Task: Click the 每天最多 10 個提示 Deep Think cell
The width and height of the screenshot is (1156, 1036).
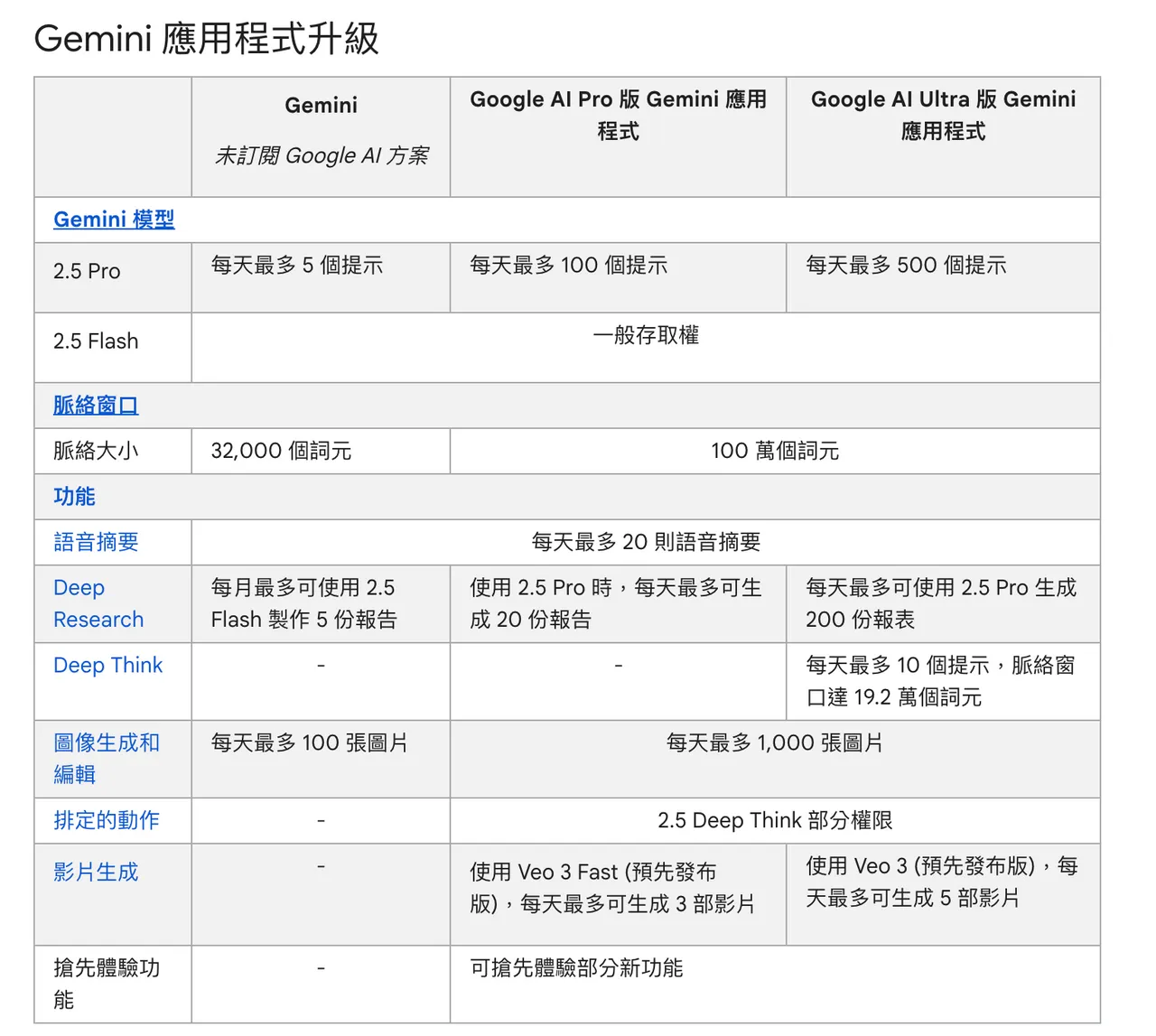Action: (941, 681)
